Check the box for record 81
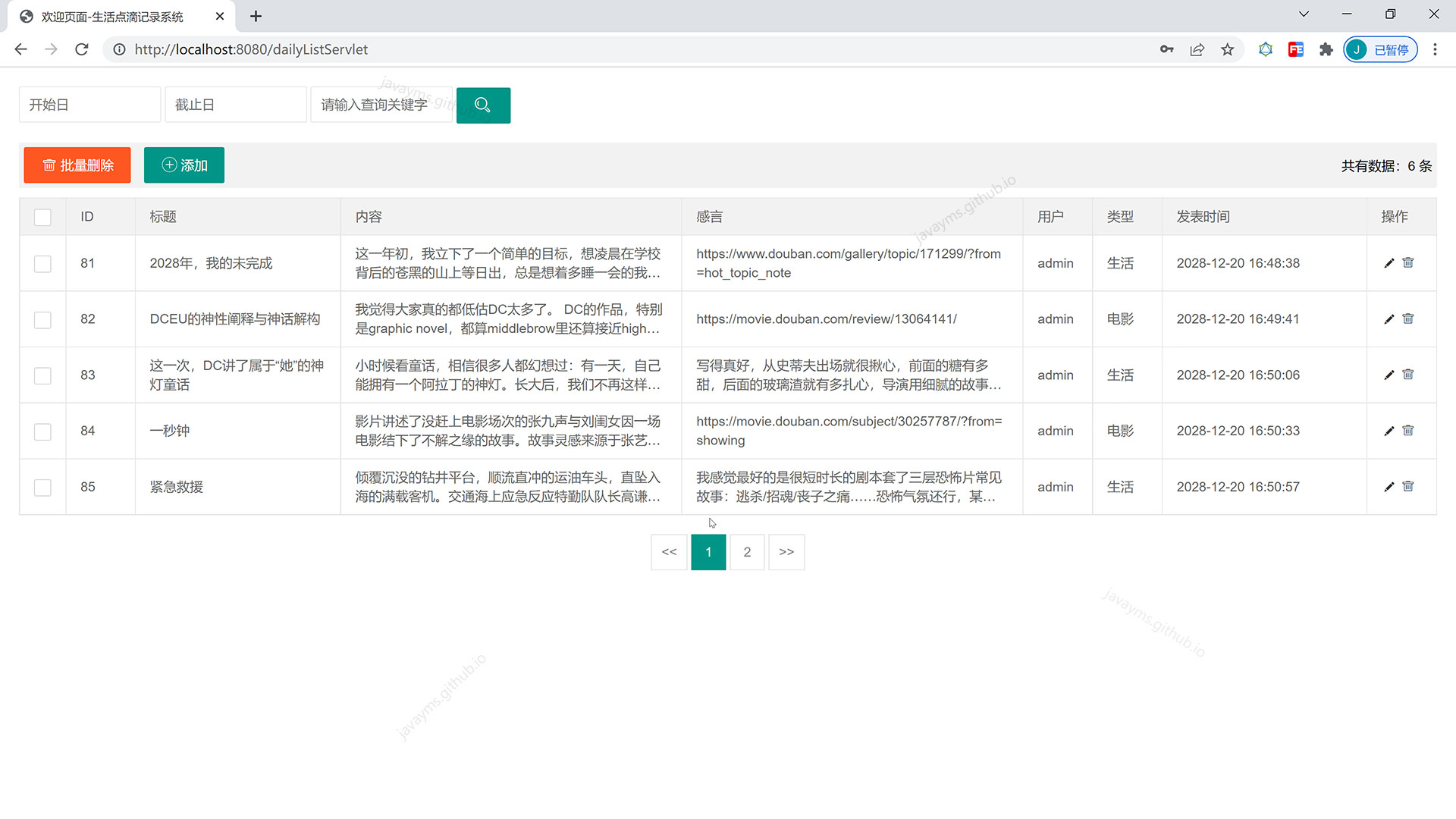 click(42, 264)
